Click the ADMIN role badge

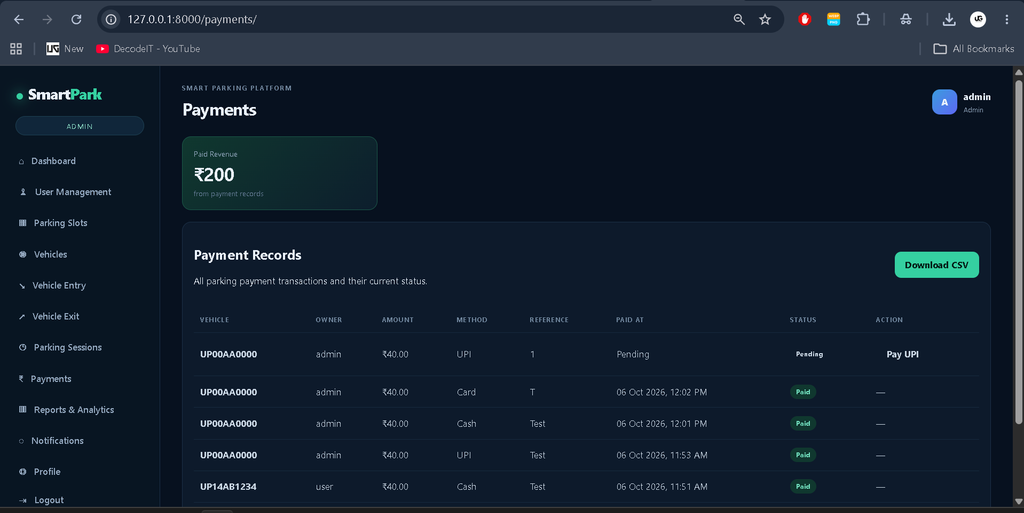(x=80, y=126)
